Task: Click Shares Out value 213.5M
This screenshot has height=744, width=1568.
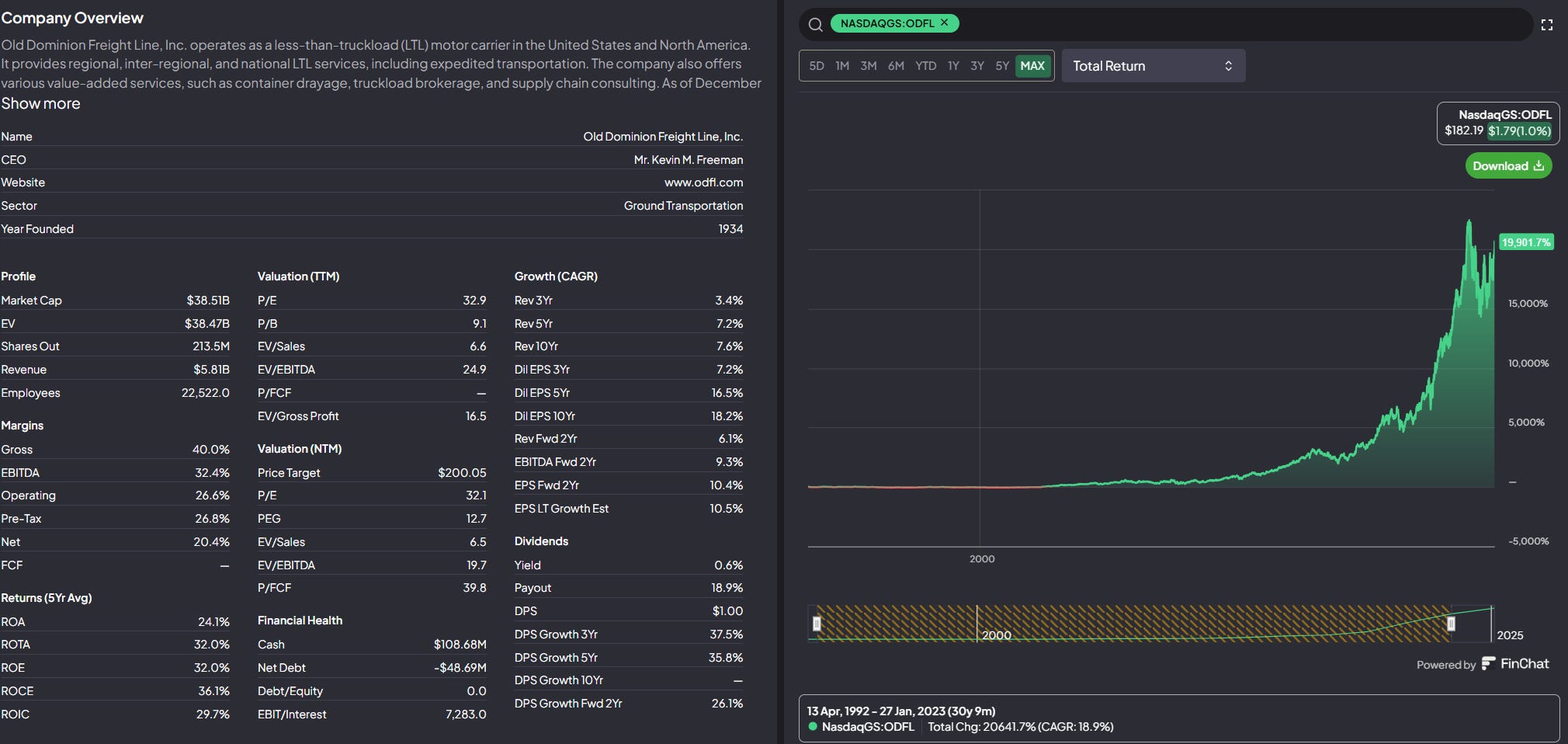Action: pos(211,346)
